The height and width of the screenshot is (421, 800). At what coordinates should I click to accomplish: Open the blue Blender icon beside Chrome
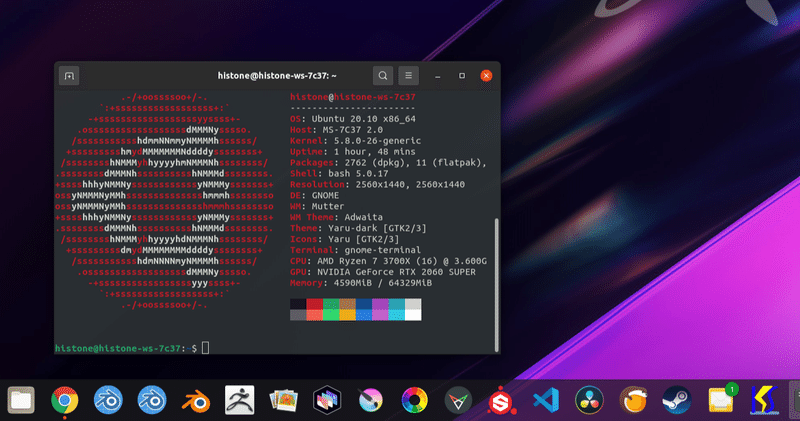point(108,400)
